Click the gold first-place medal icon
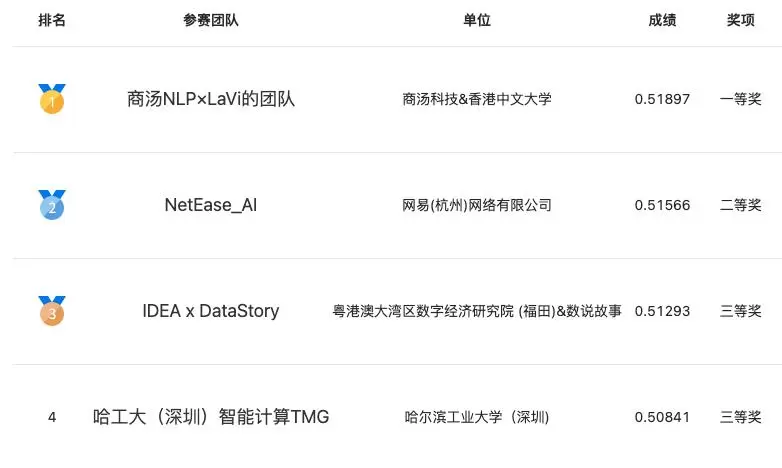The width and height of the screenshot is (782, 468). point(52,99)
